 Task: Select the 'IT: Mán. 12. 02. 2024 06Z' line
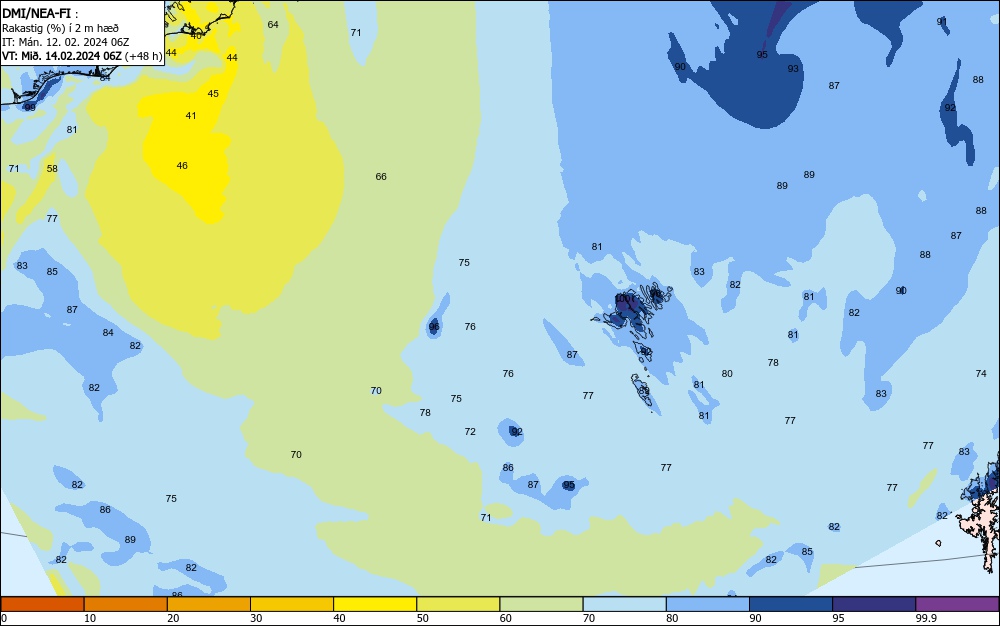click(66, 42)
